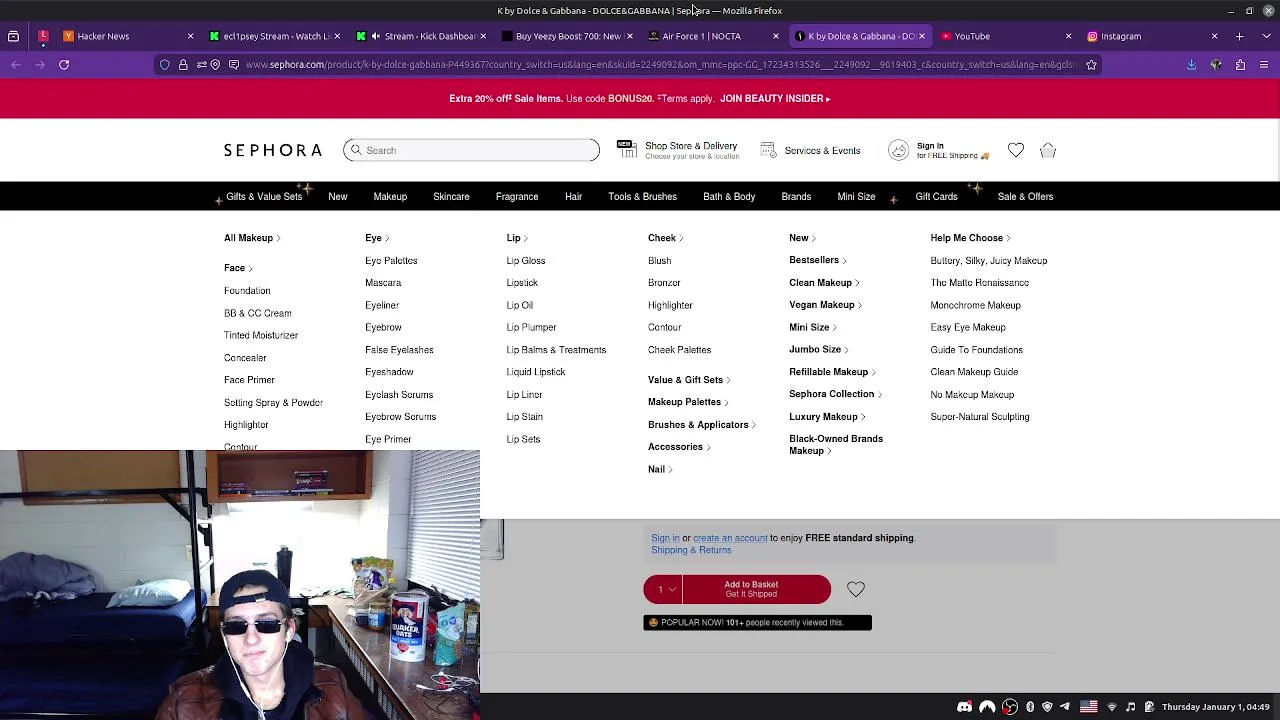Open Refillable Makeup category
Screen dimensions: 1280x720
831,372
